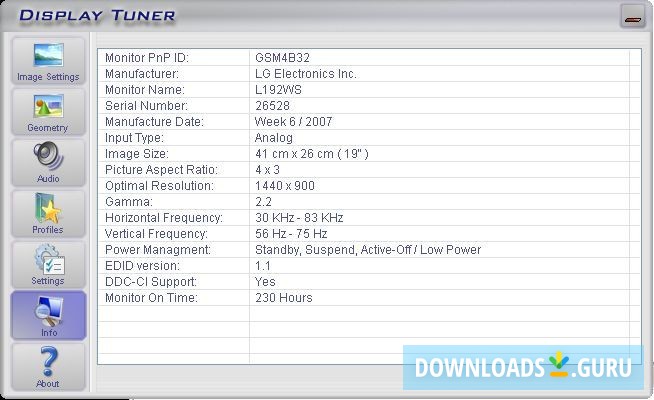Select the Input Type label
The width and height of the screenshot is (654, 400).
[x=134, y=138]
